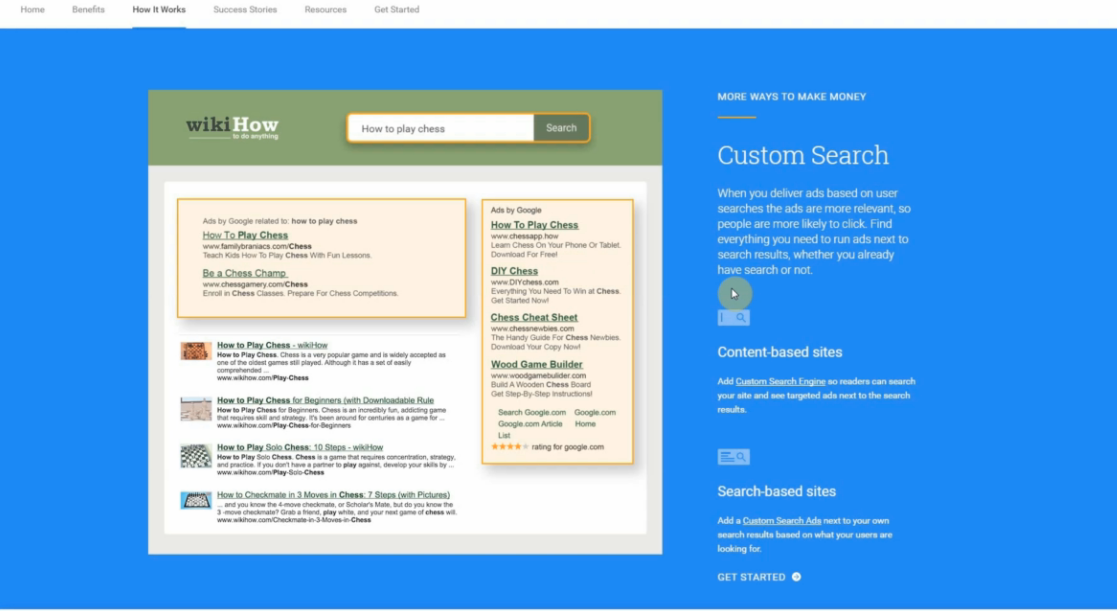This screenshot has height=611, width=1117.
Task: Go to Success Stories tab
Action: point(245,9)
